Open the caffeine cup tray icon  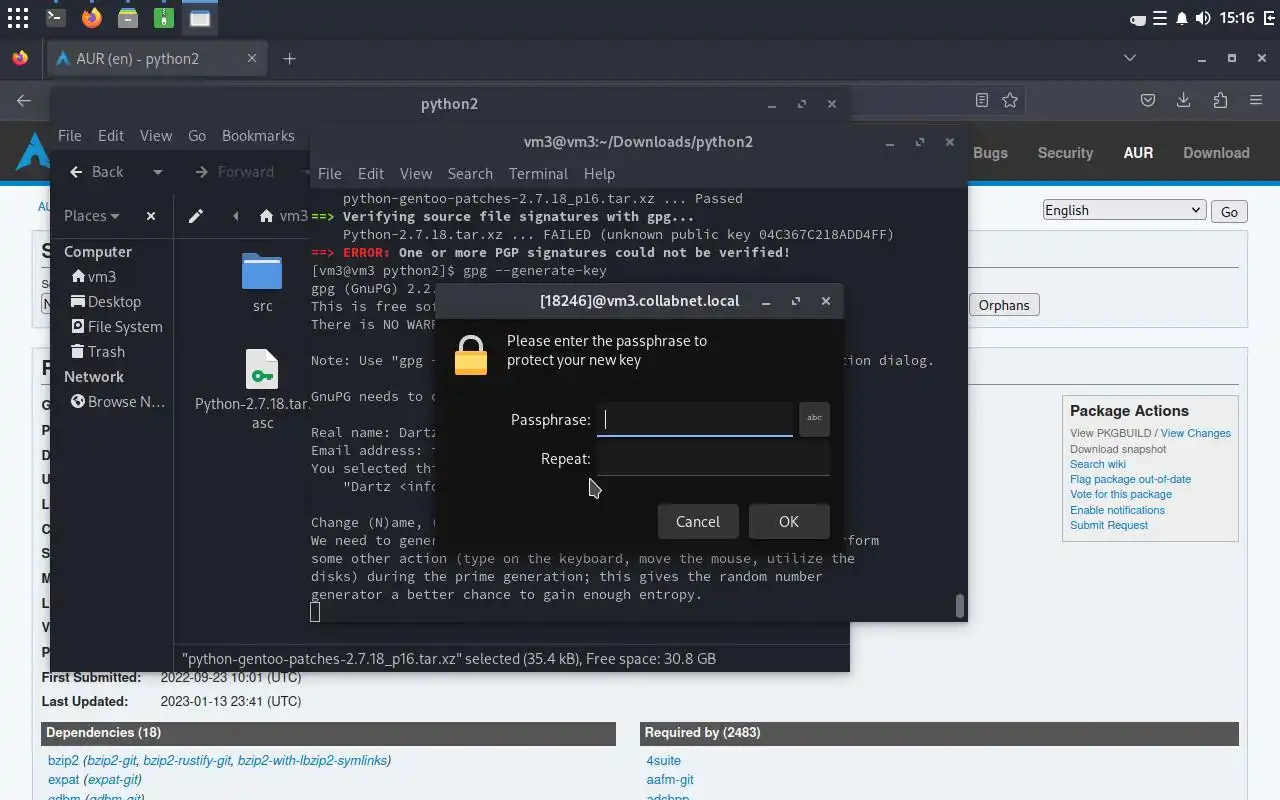1138,18
